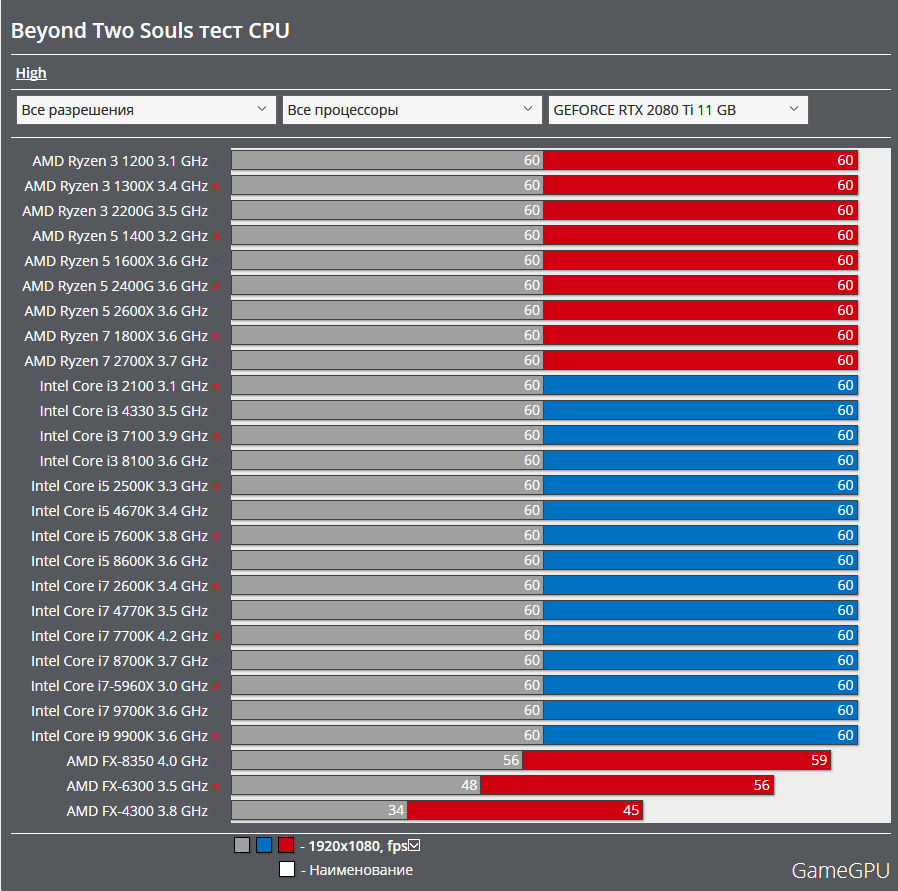Remove Intel Core i5 8600K row via red X
Viewport: 898px width, 891px height.
pyautogui.click(x=216, y=562)
